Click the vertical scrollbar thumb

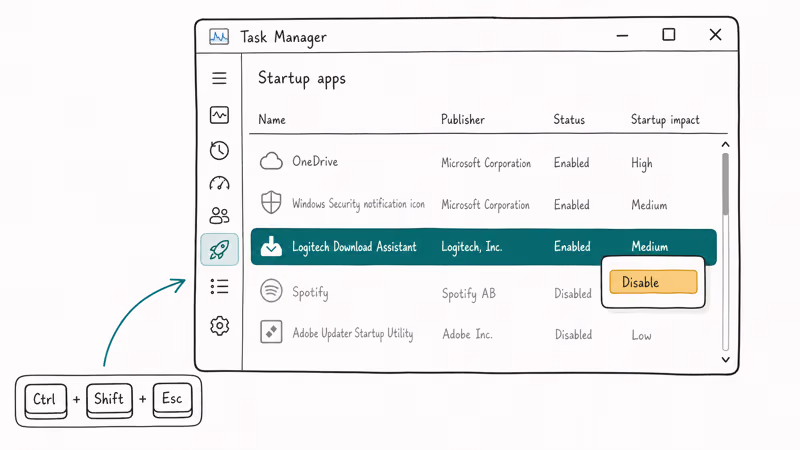point(726,184)
